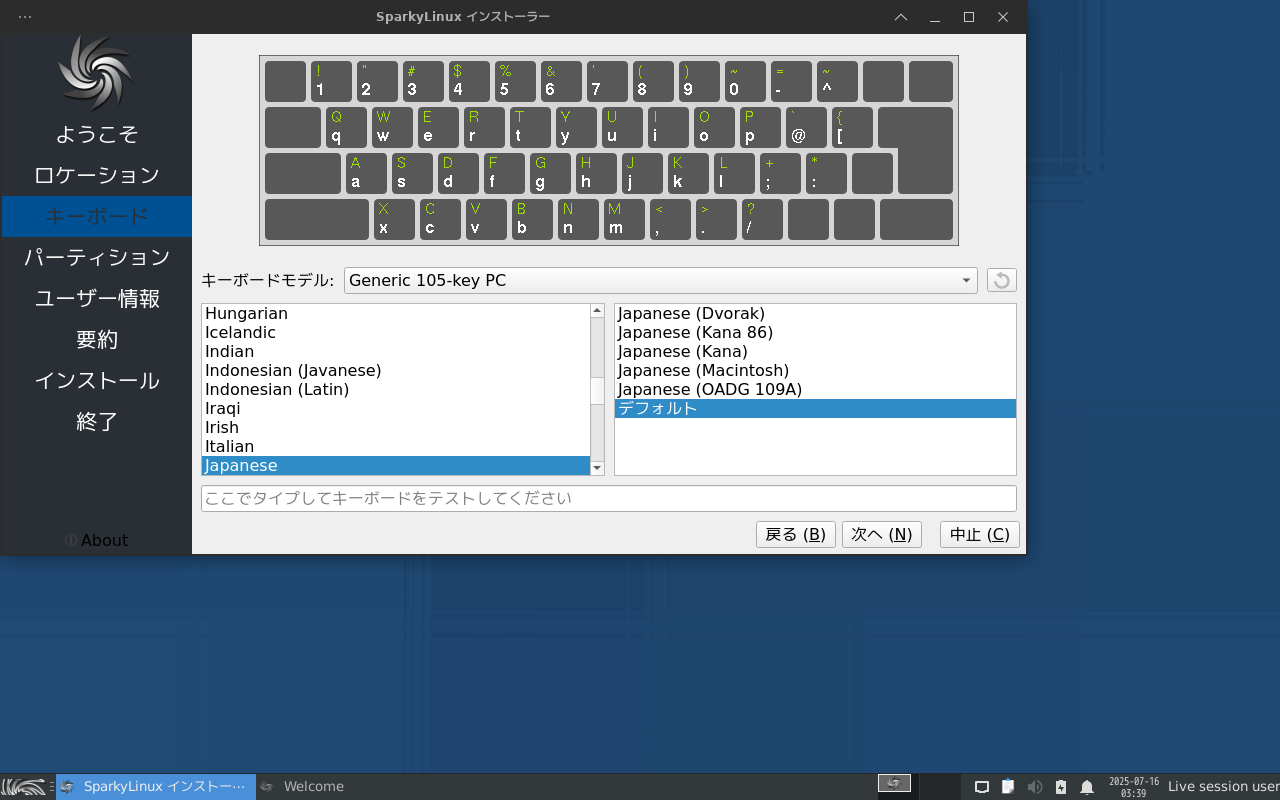Select Indonesian (Latin) layout
Viewport: 1280px width, 800px height.
click(396, 389)
